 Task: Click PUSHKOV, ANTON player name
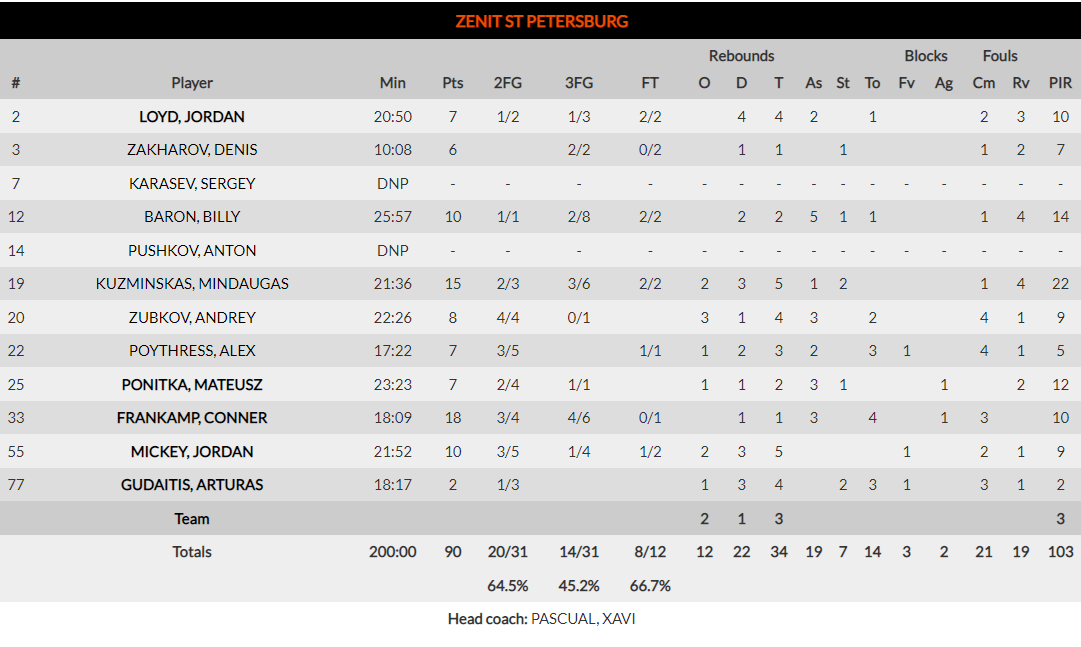click(x=192, y=251)
